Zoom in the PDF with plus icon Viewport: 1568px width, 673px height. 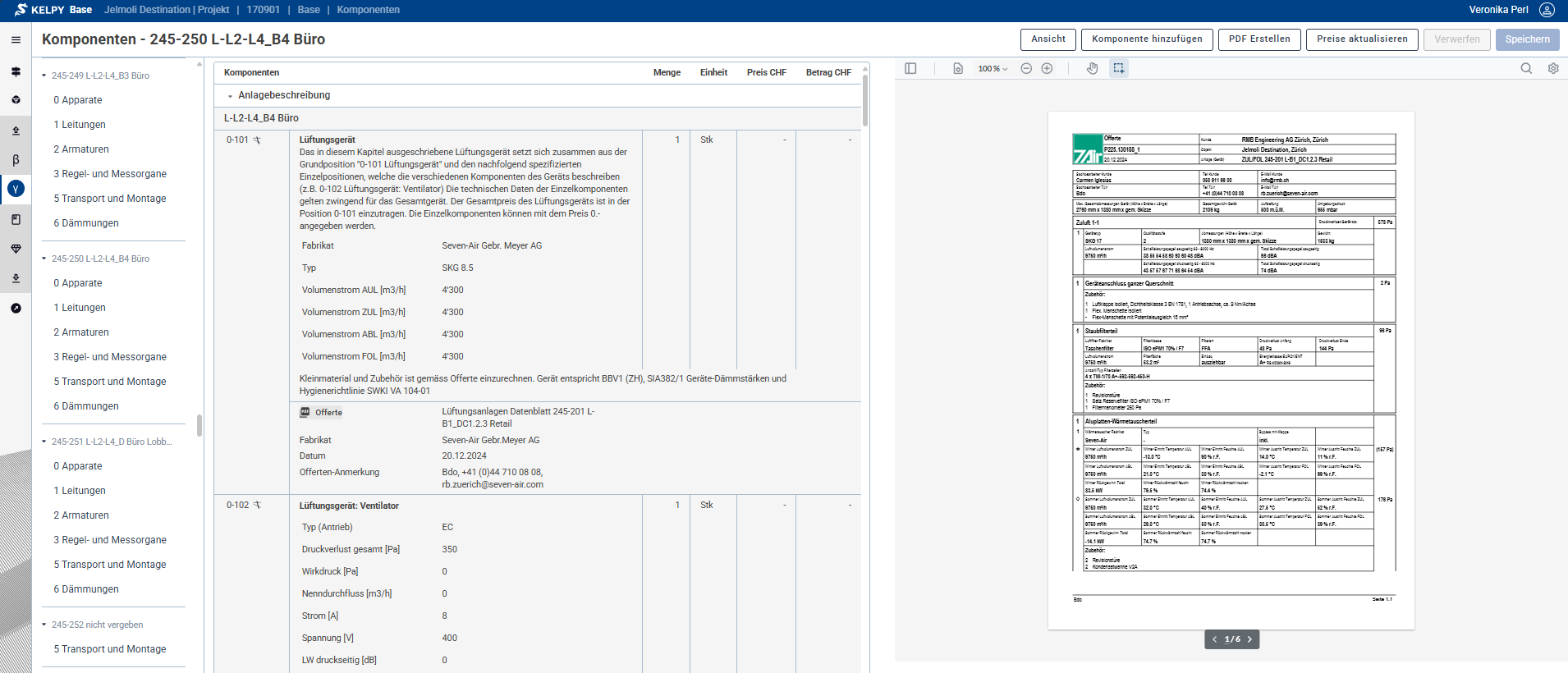(1047, 69)
